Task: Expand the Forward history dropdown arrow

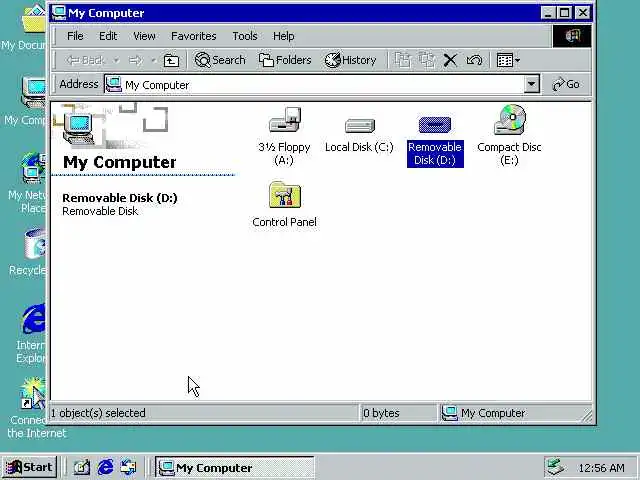Action: 153,61
